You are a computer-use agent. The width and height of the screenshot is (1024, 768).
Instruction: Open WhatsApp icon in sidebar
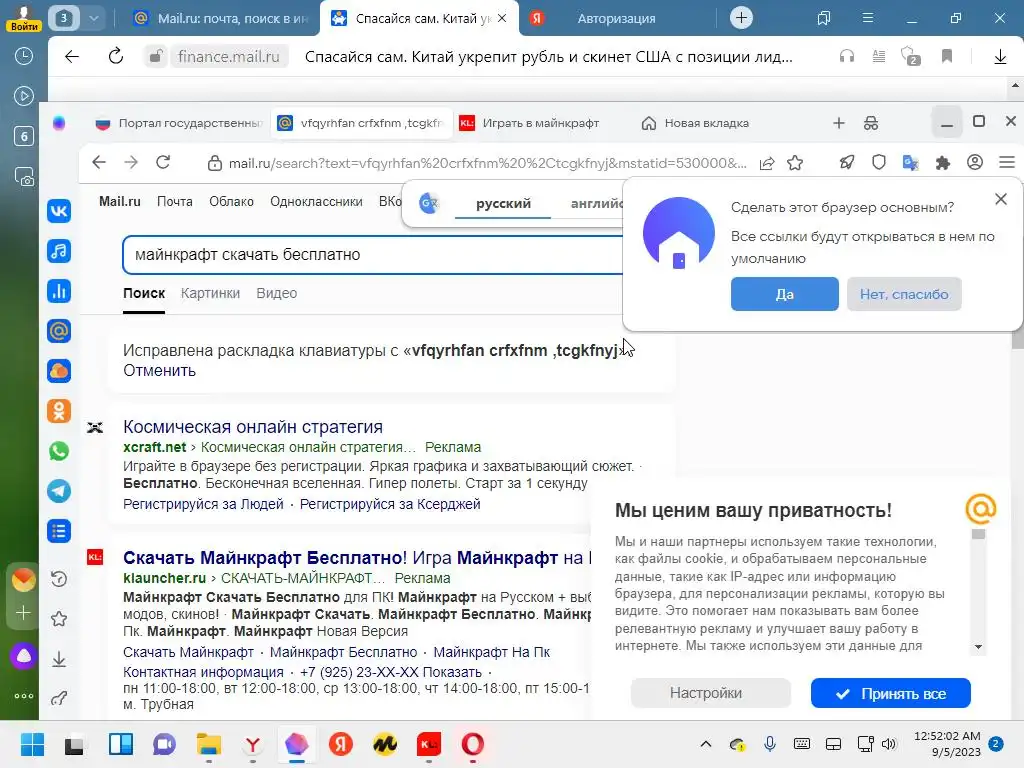pyautogui.click(x=59, y=451)
